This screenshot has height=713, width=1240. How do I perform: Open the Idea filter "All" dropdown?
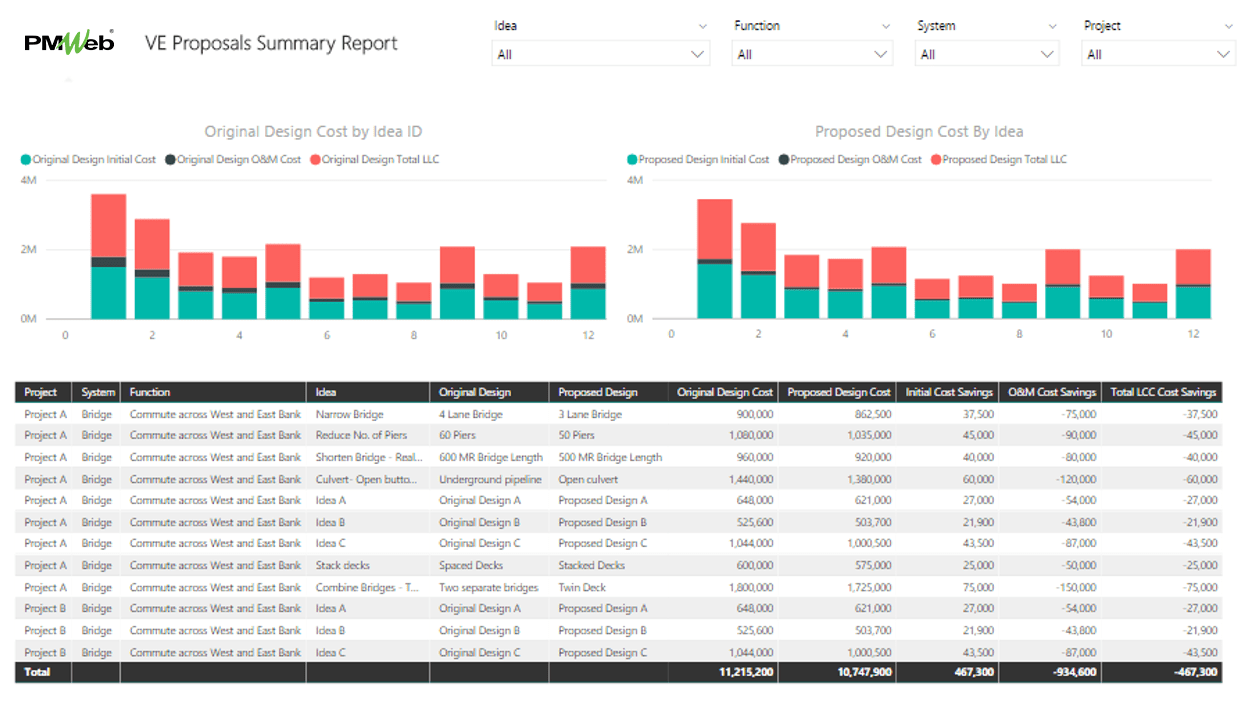tap(698, 53)
